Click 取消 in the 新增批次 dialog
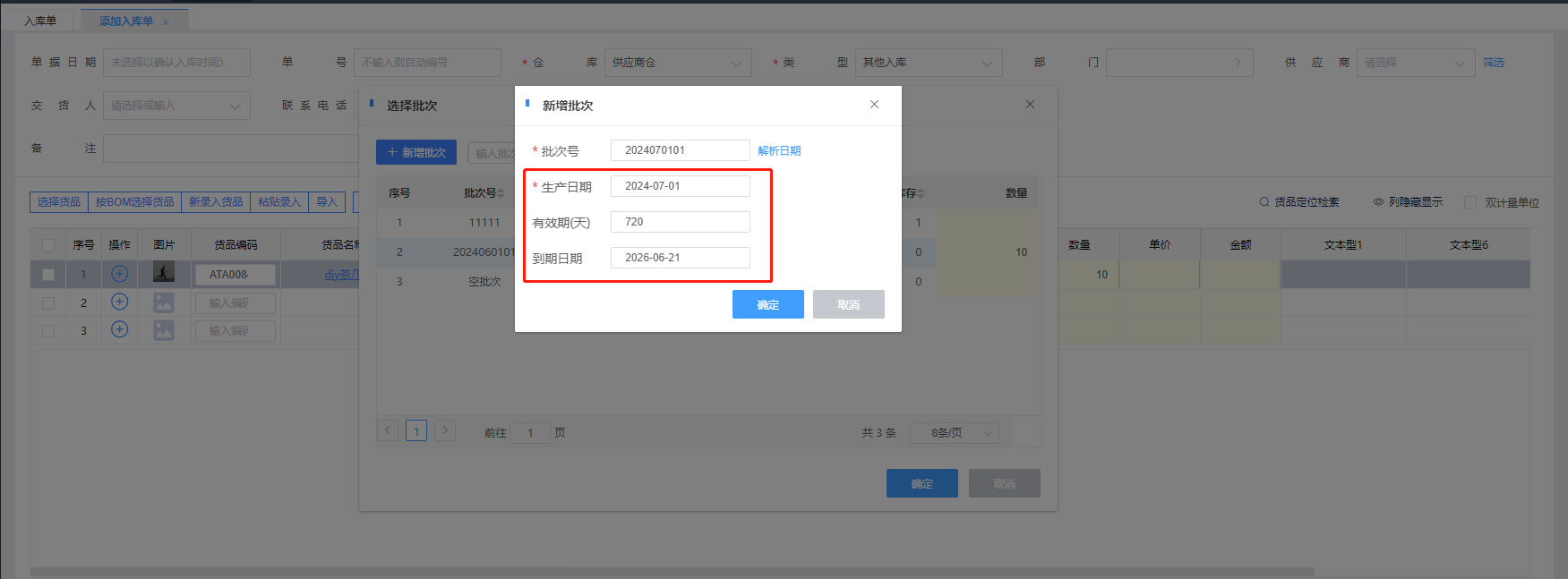 [x=849, y=304]
